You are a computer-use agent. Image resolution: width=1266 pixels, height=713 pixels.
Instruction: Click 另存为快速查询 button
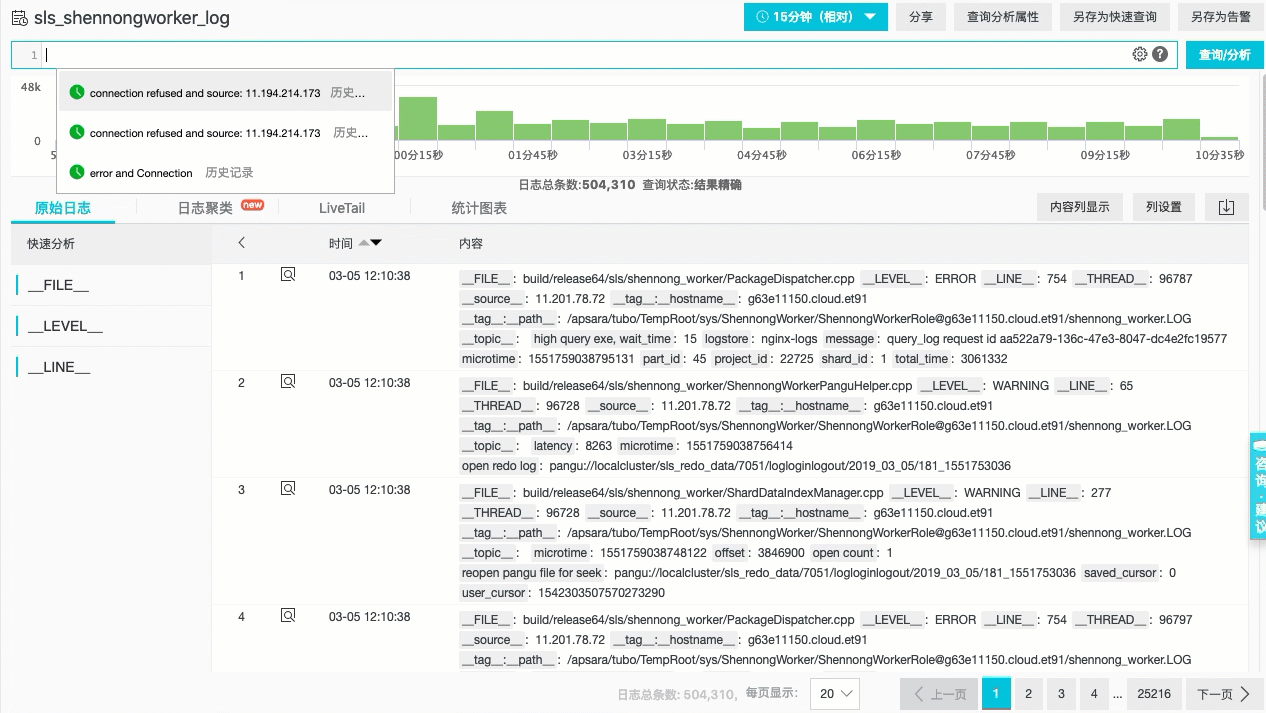point(1115,17)
